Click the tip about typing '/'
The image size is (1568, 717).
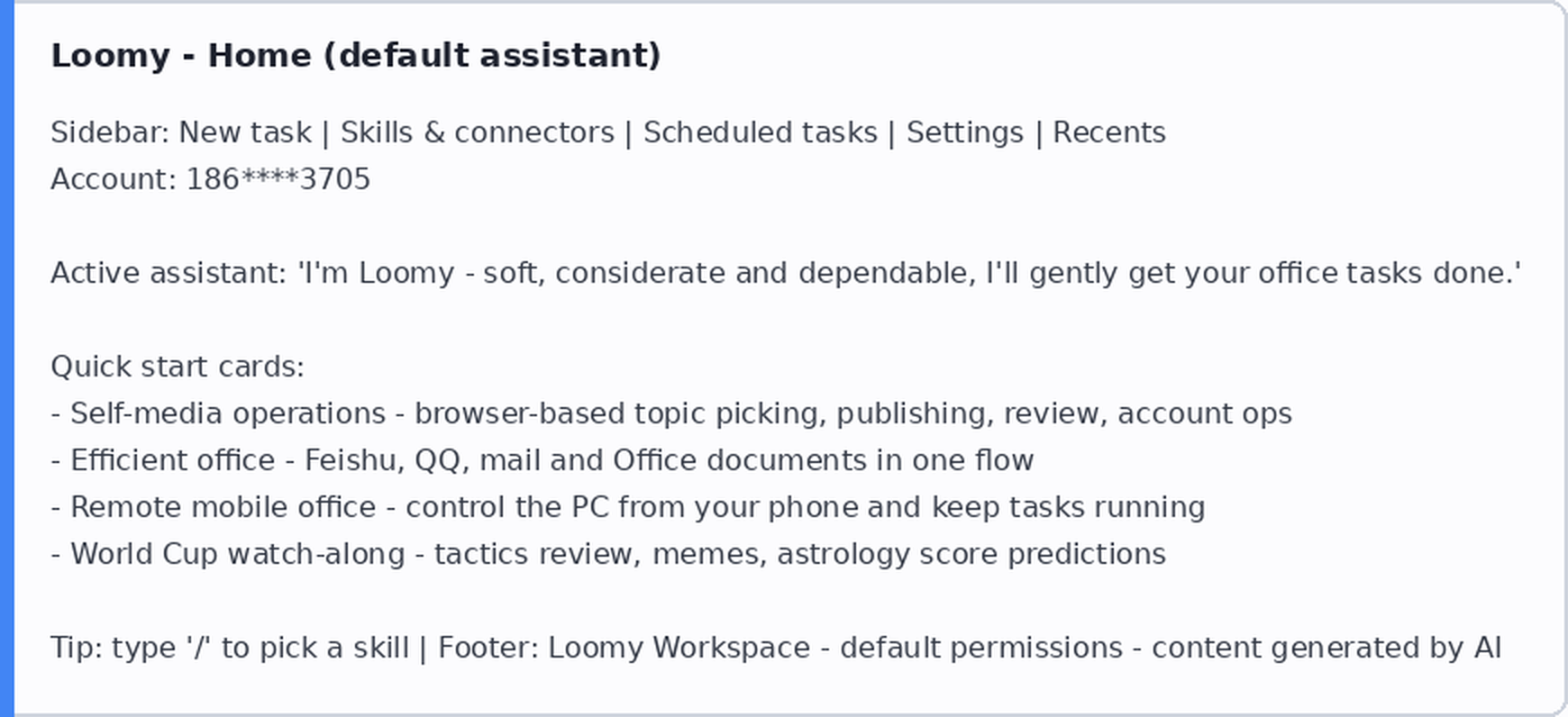pyautogui.click(x=230, y=648)
